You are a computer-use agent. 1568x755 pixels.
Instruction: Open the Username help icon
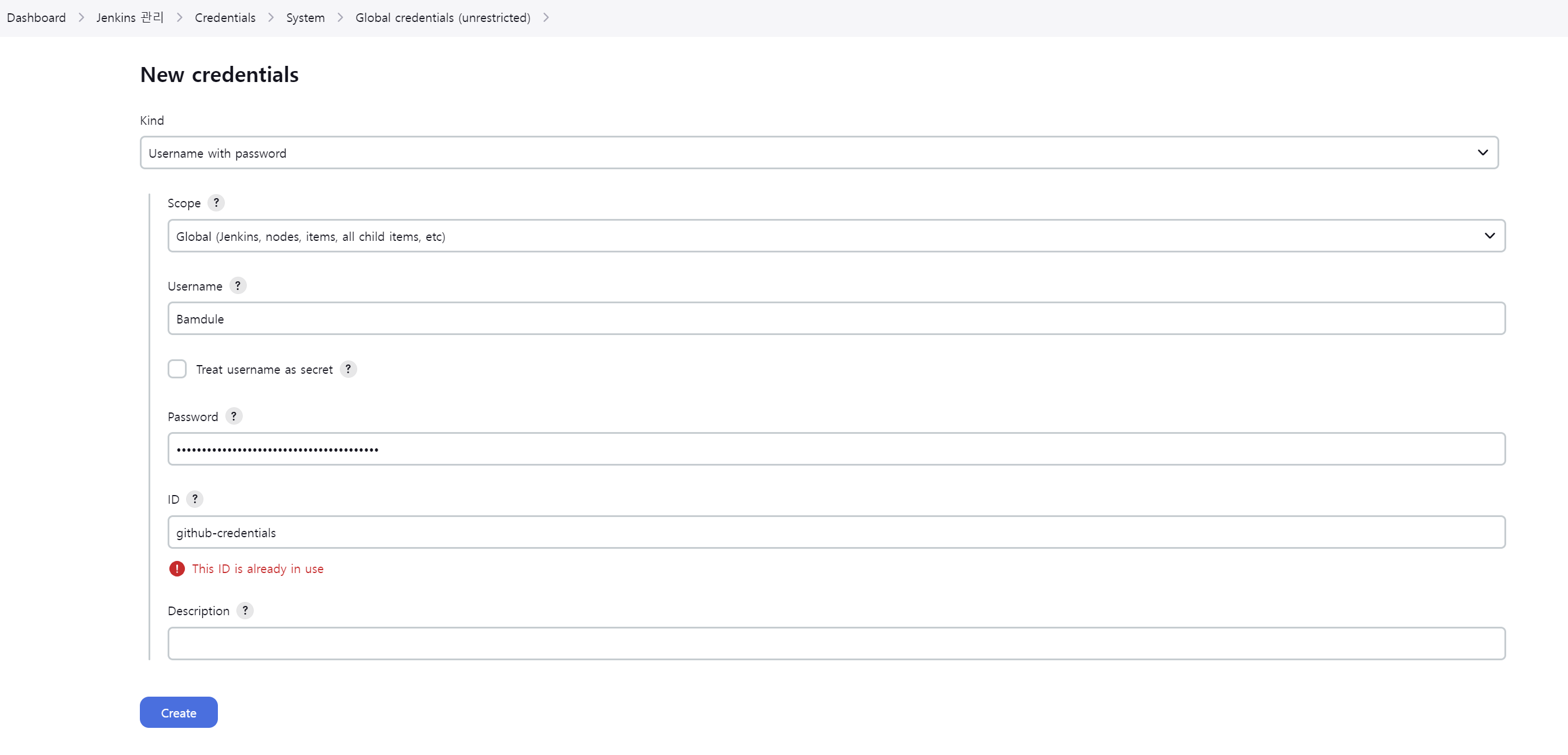238,285
